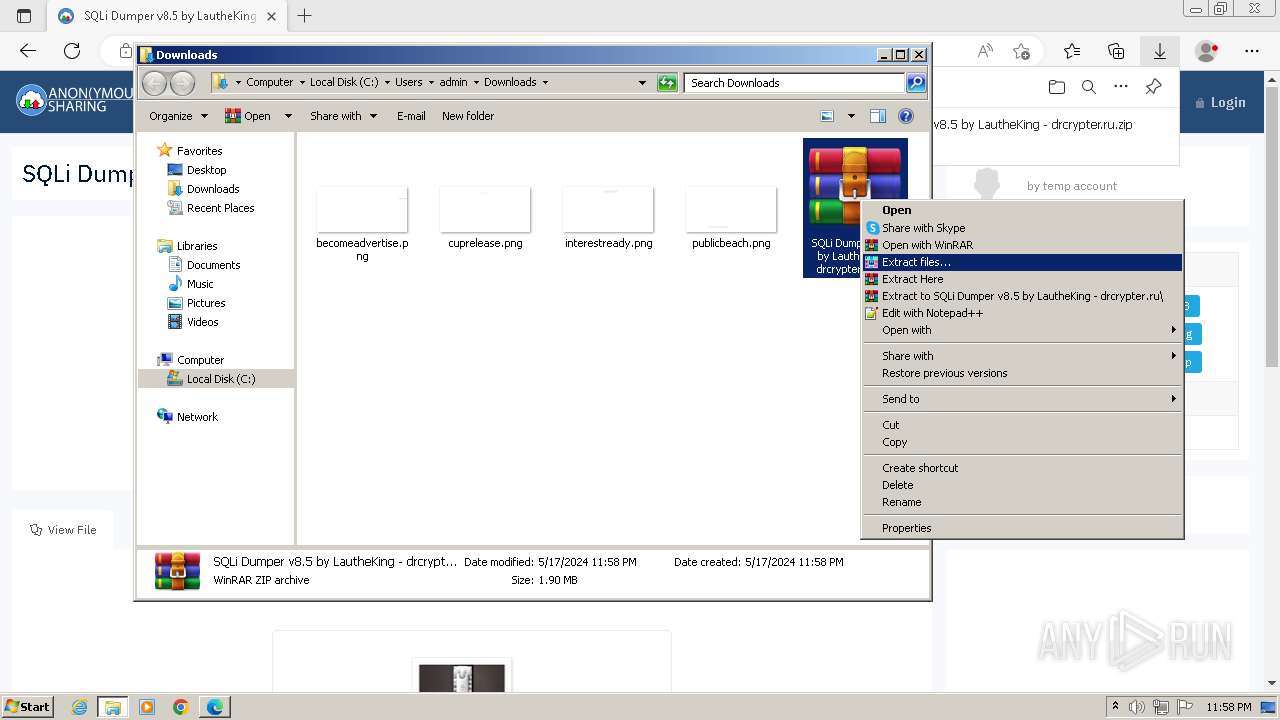
Task: Select interestready.png file
Action: coord(608,218)
